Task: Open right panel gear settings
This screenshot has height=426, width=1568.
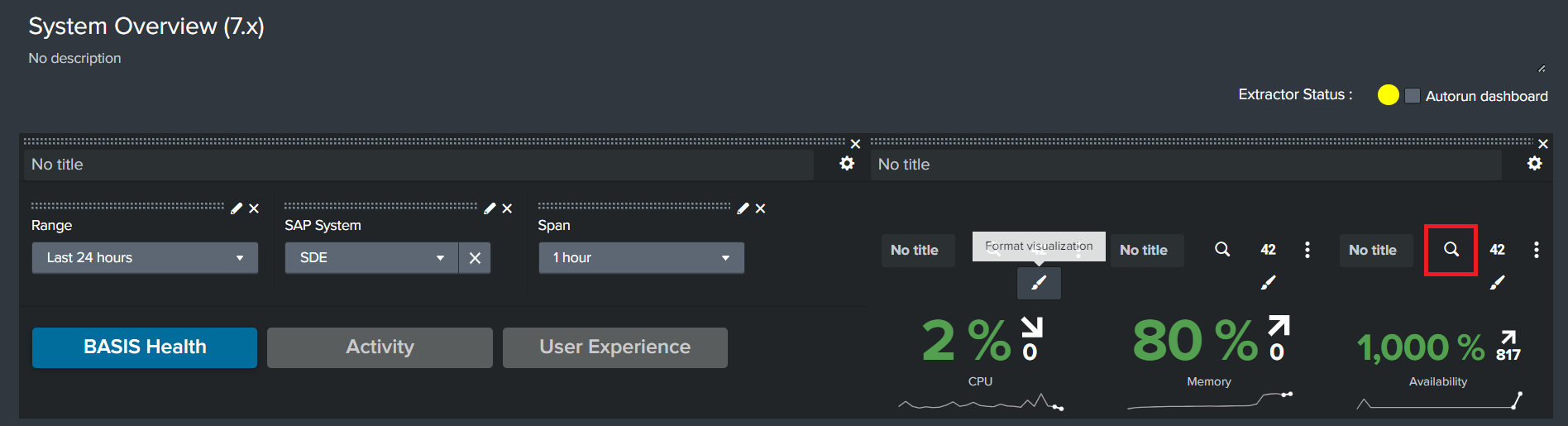Action: point(1534,164)
